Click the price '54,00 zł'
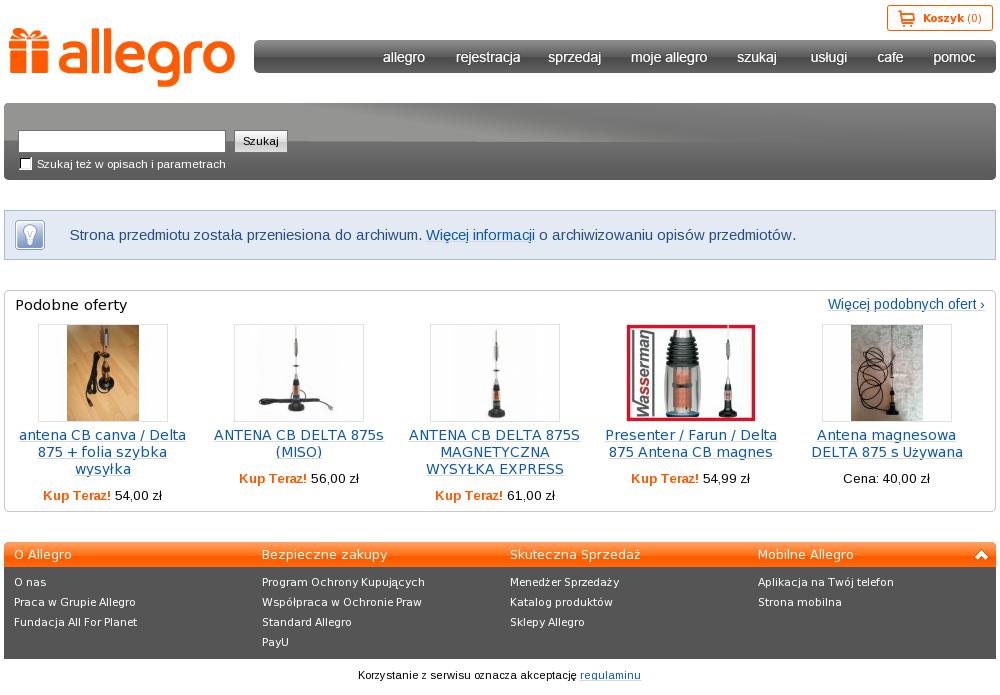The image size is (1000, 695). 138,495
